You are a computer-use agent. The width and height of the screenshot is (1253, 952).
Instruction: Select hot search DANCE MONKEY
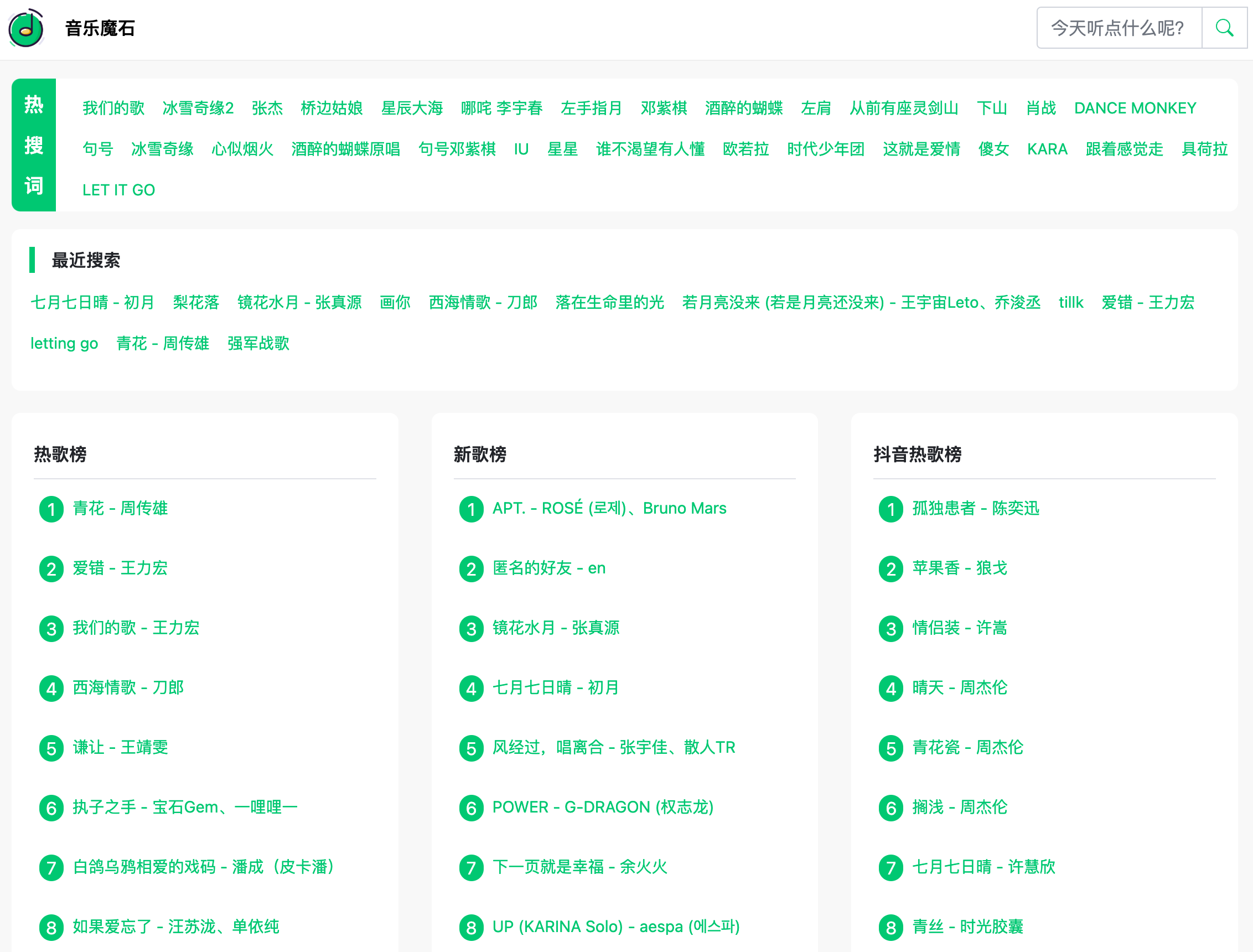point(1135,108)
